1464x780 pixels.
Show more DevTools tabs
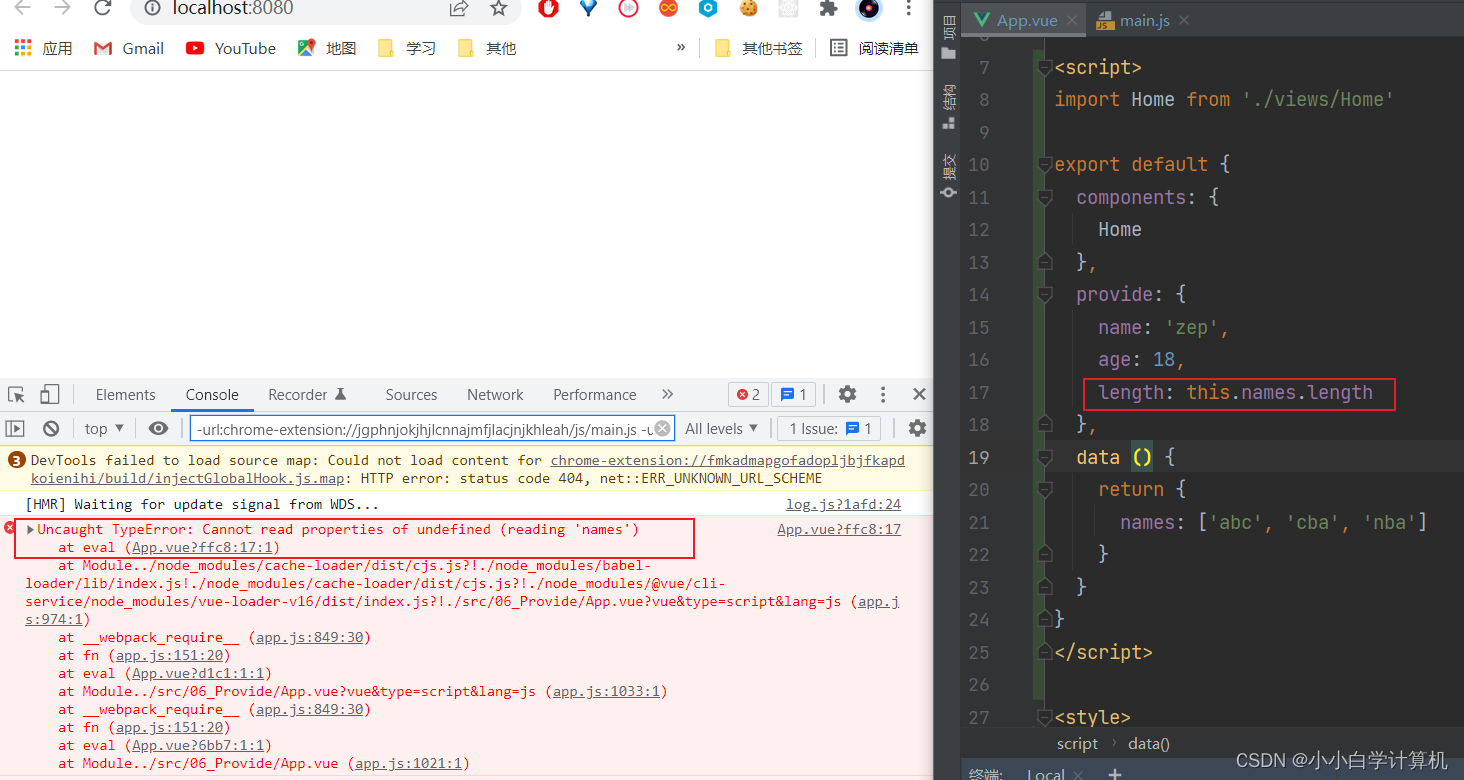(668, 395)
